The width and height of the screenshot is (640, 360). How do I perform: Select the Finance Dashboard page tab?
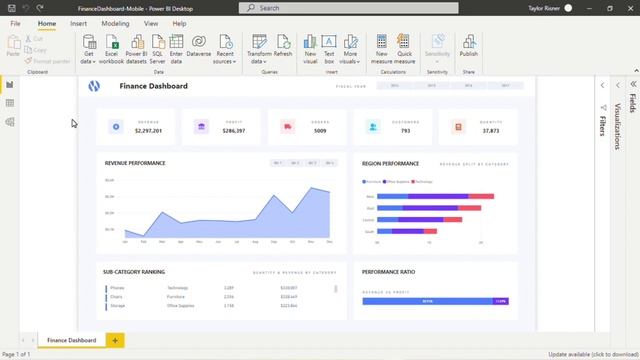[x=71, y=340]
